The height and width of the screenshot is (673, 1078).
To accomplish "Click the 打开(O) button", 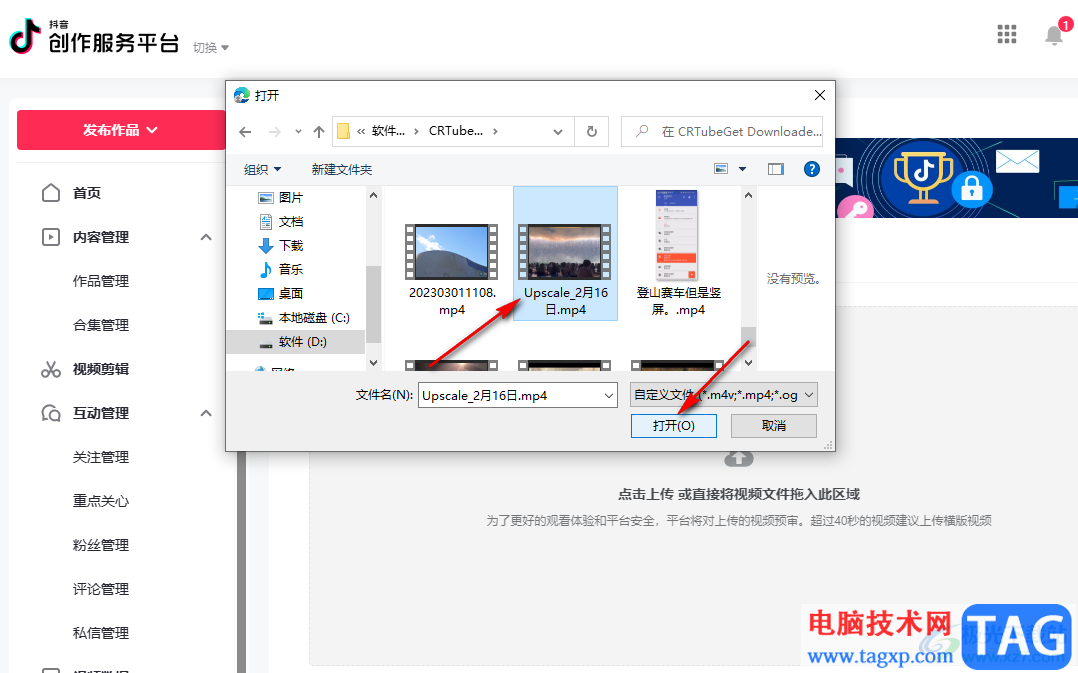I will click(674, 426).
